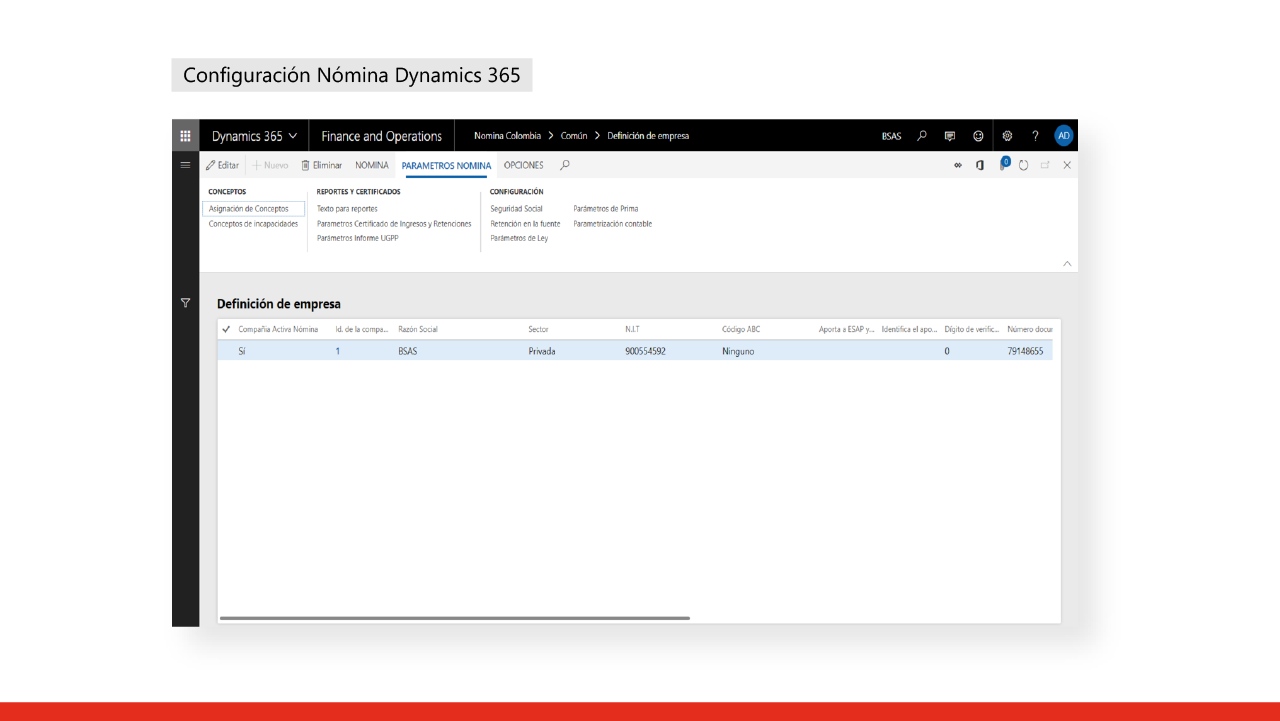1280x721 pixels.
Task: Click Finance and Operations in the header
Action: [x=382, y=136]
